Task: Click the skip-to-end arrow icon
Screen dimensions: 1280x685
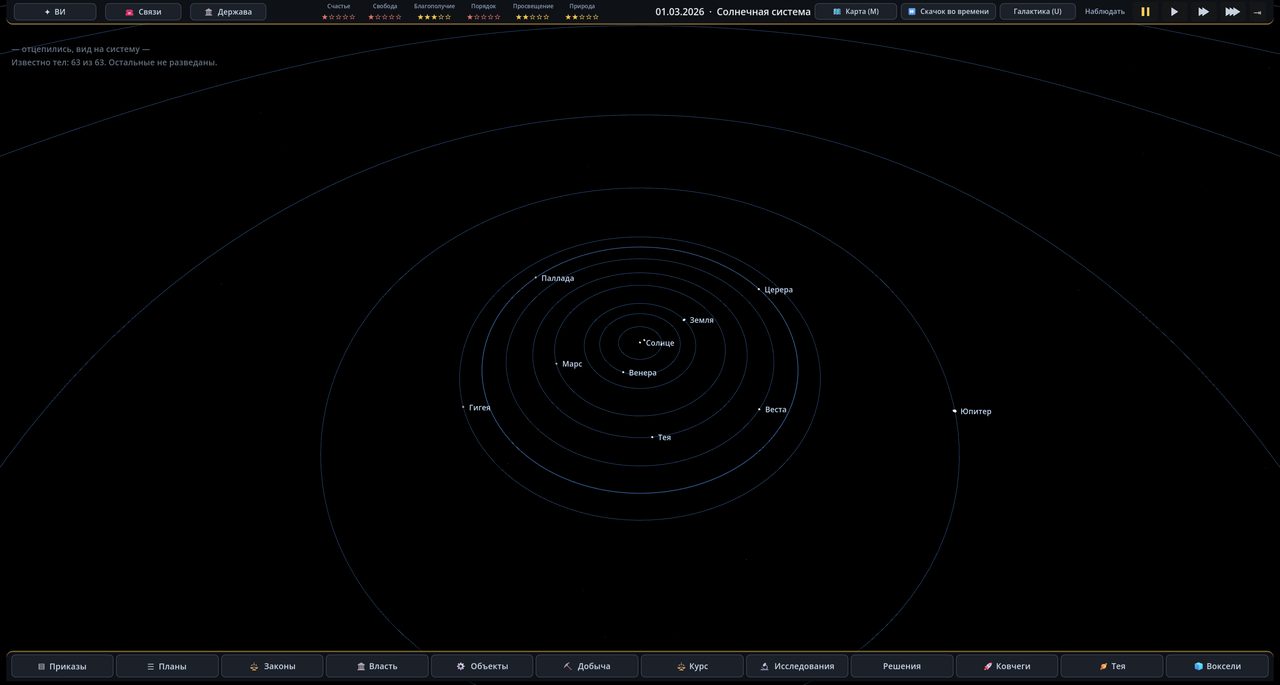Action: click(x=1257, y=12)
